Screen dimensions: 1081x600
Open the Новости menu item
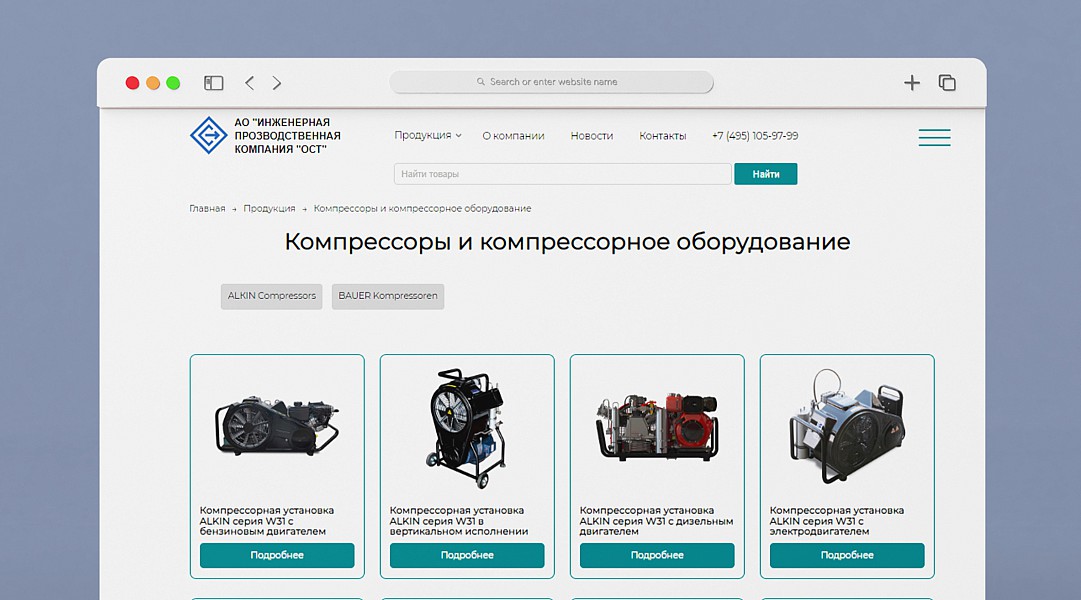click(591, 135)
